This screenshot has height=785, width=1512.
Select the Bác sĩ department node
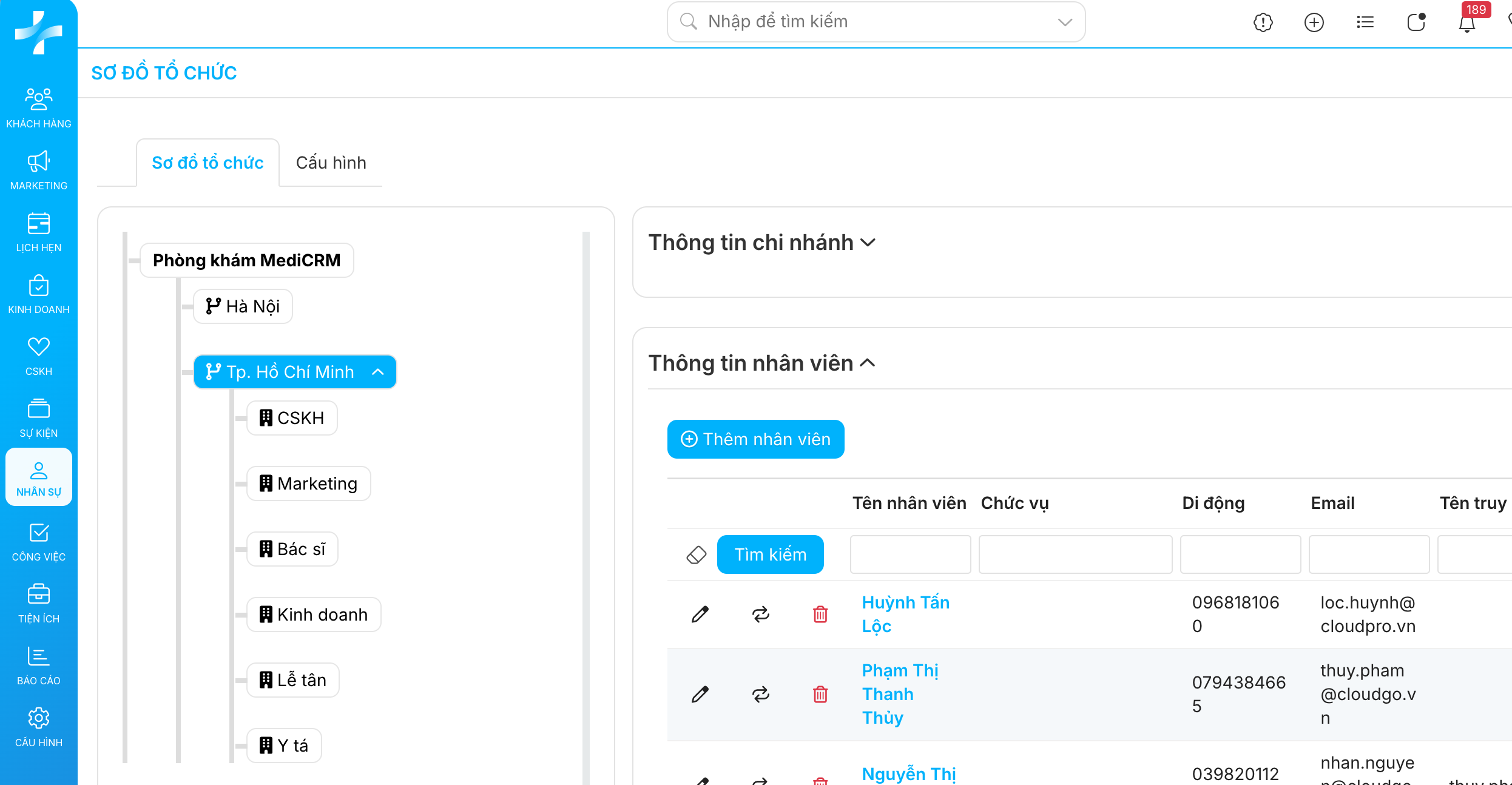[292, 549]
